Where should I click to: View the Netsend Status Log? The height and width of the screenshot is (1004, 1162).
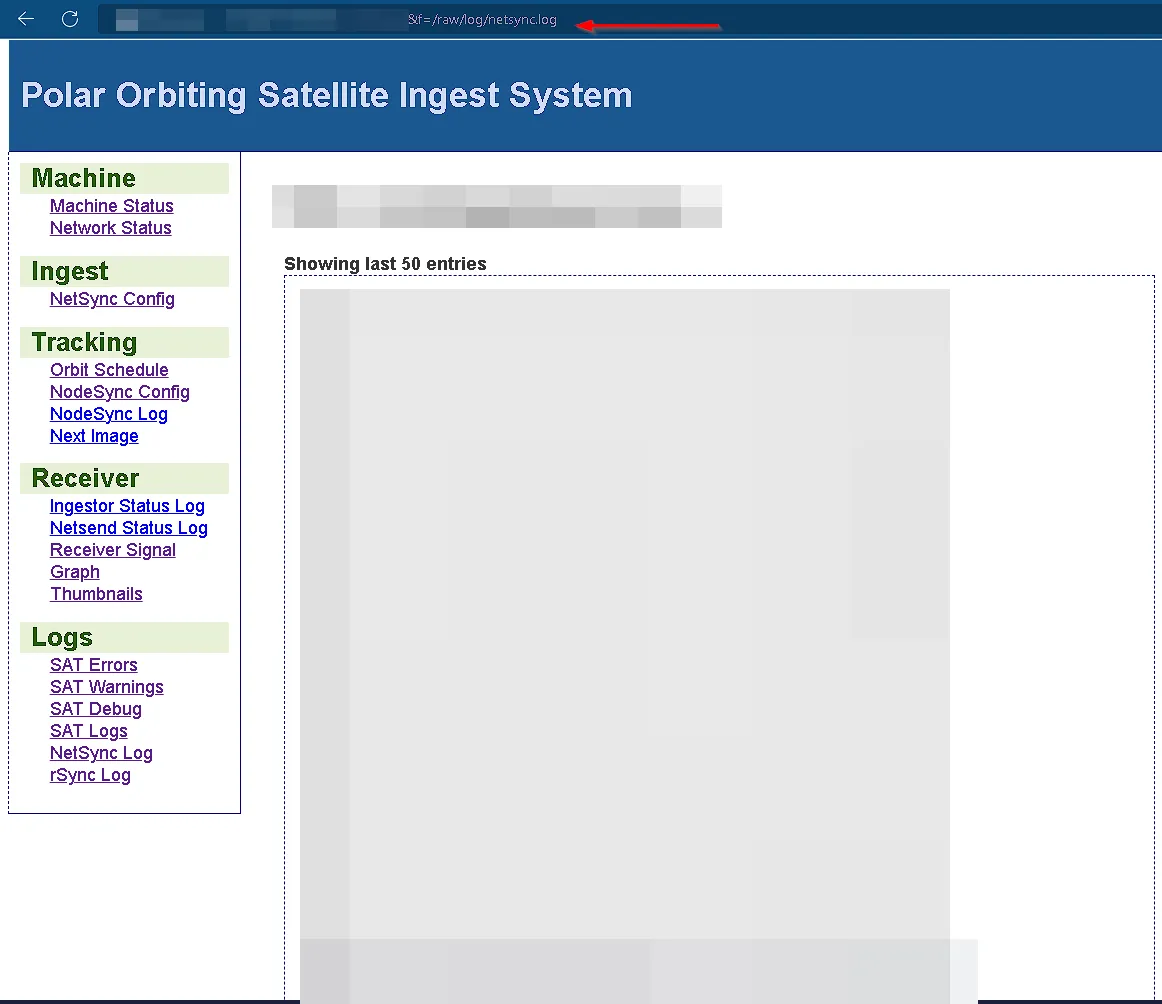(128, 528)
